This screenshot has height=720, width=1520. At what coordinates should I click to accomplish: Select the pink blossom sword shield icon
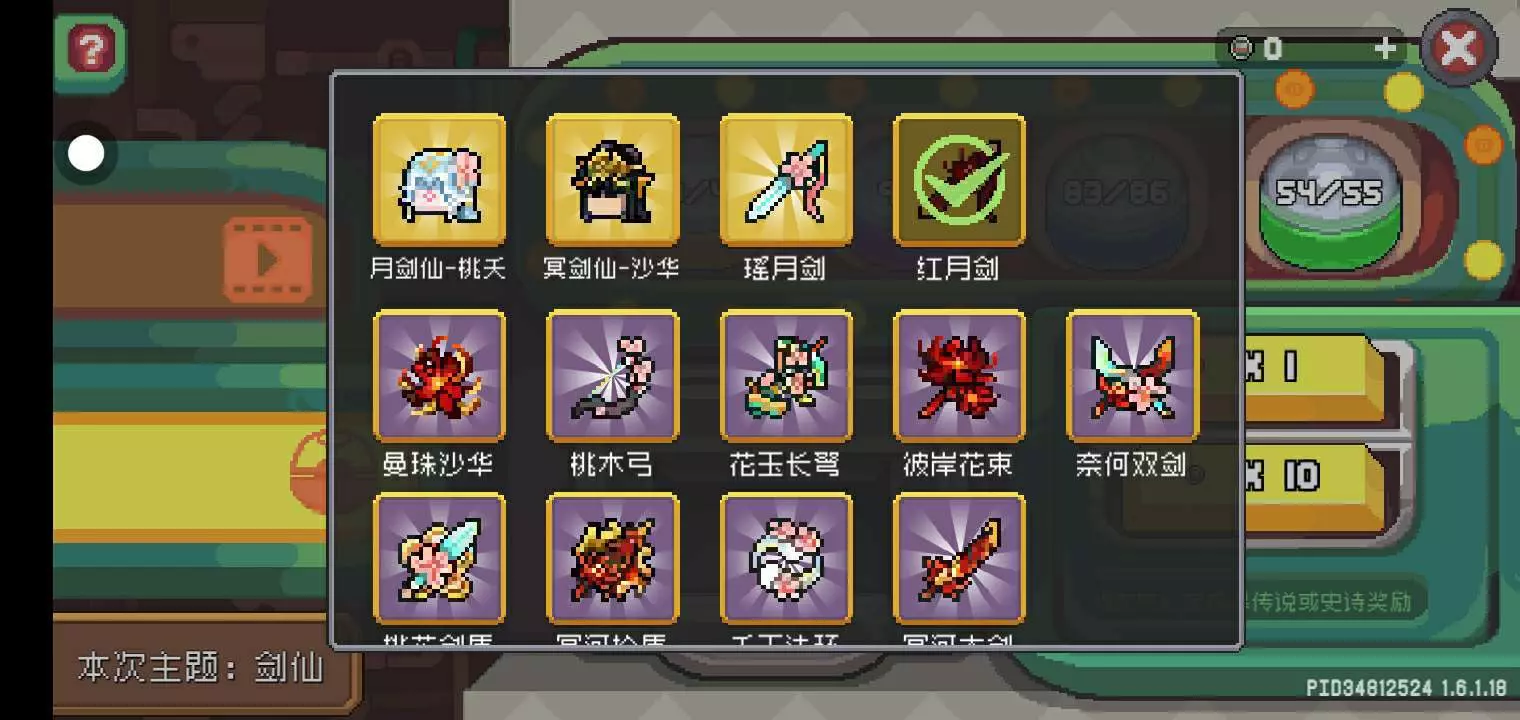[x=438, y=559]
